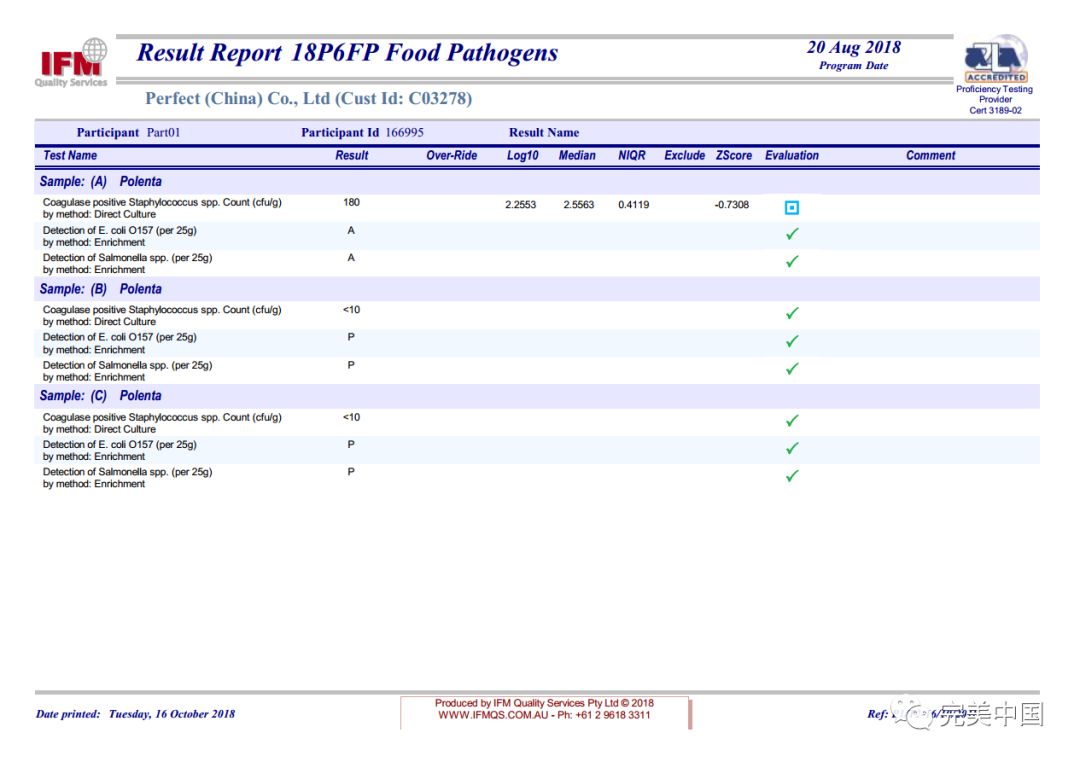1080x762 pixels.
Task: Click the blue square evaluation icon for Sample A
Action: 792,208
